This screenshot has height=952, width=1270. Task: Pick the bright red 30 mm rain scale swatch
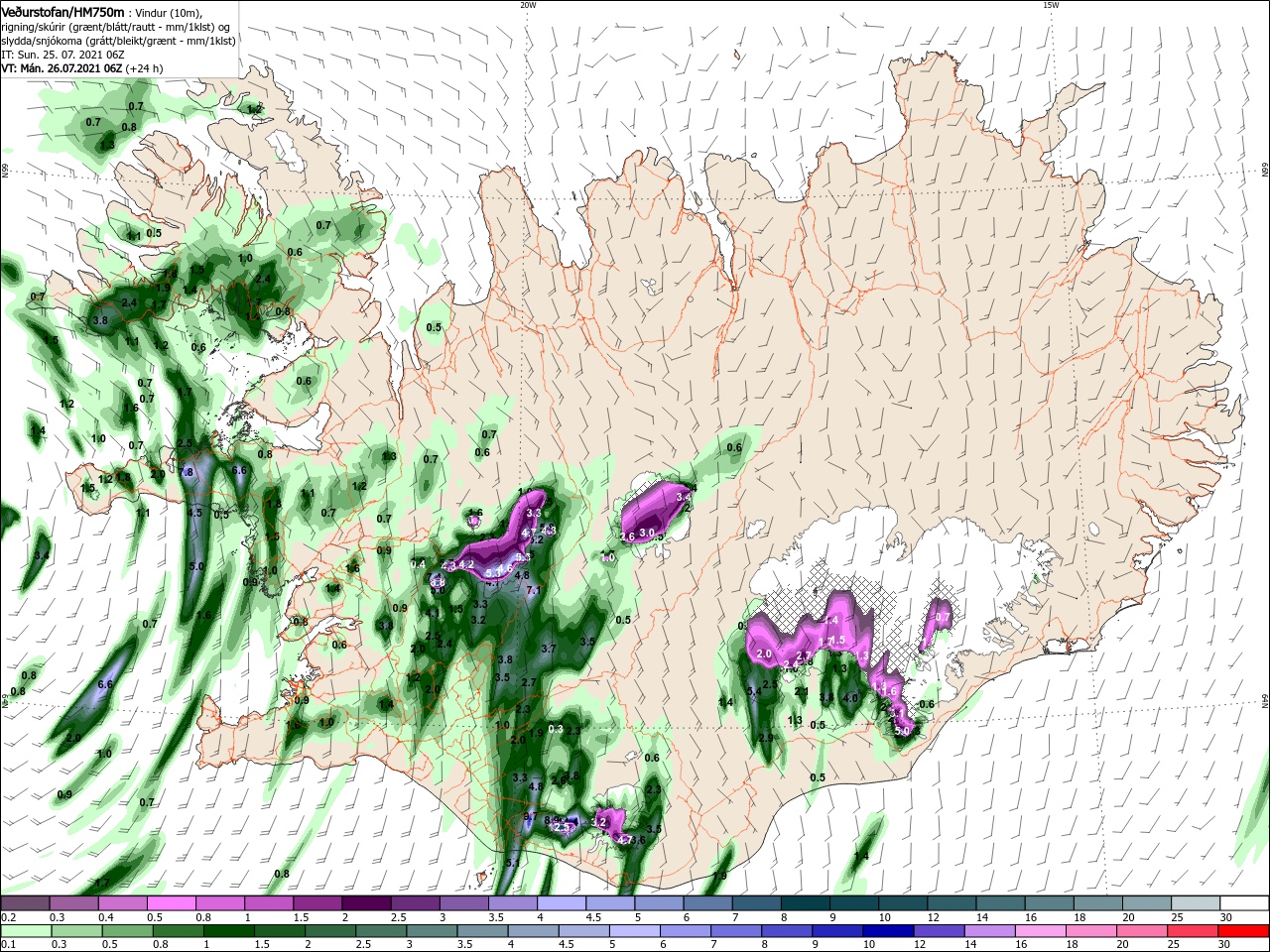pyautogui.click(x=1245, y=930)
